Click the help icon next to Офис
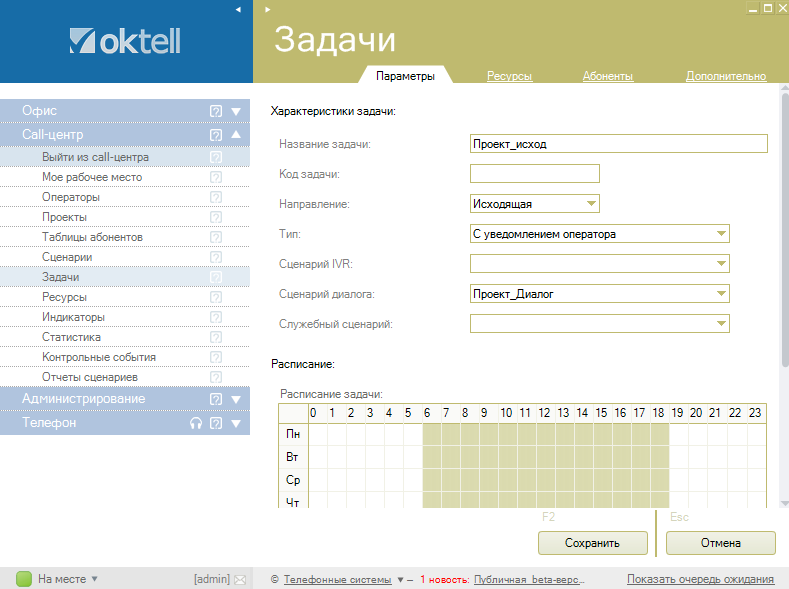 215,112
